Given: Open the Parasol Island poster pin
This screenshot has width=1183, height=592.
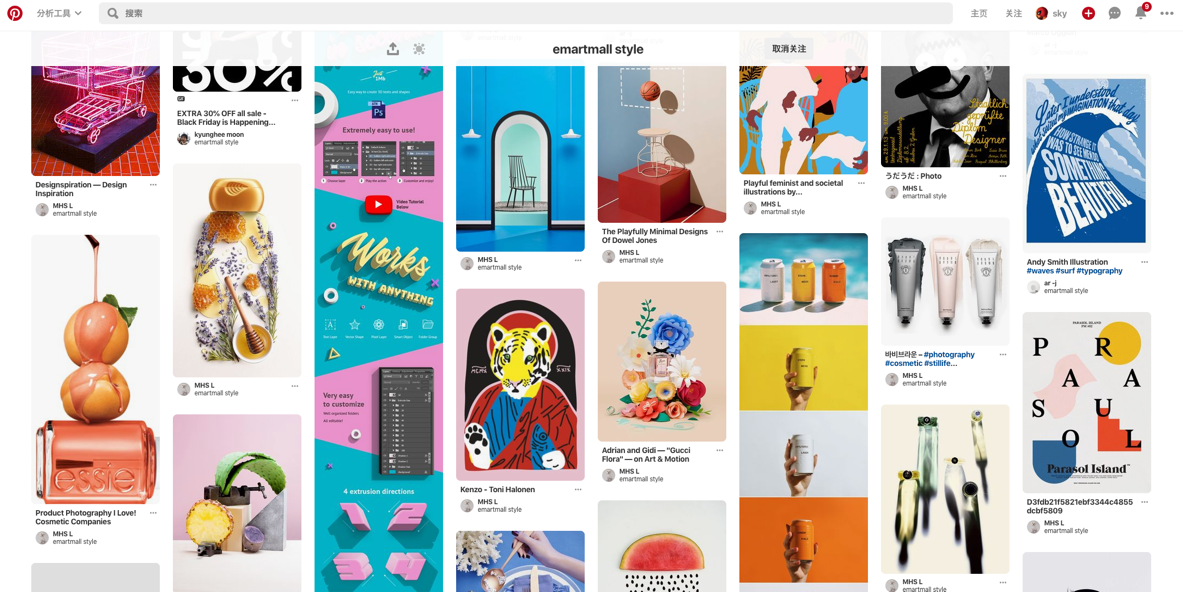Looking at the screenshot, I should click(1086, 403).
